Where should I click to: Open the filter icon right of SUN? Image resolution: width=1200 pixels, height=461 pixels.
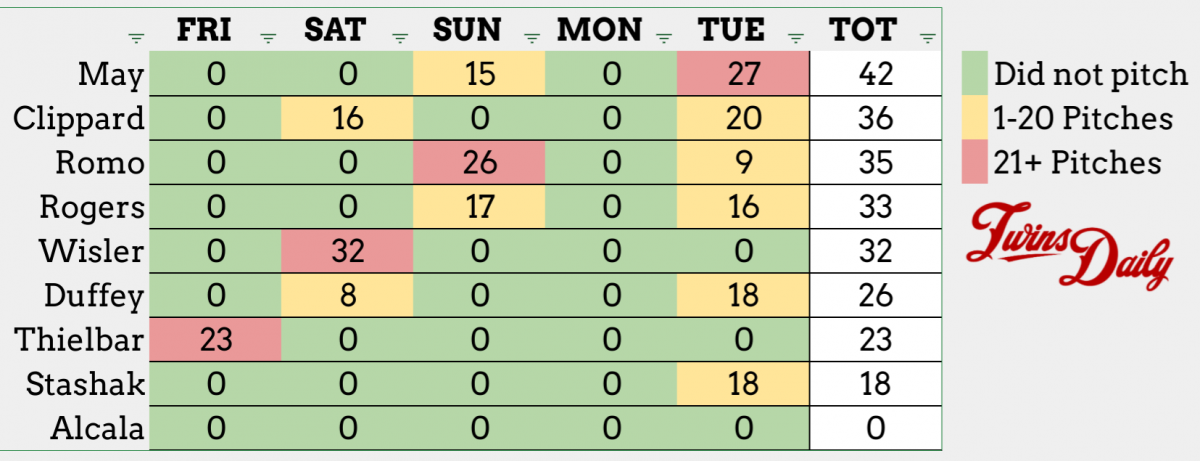pos(532,38)
